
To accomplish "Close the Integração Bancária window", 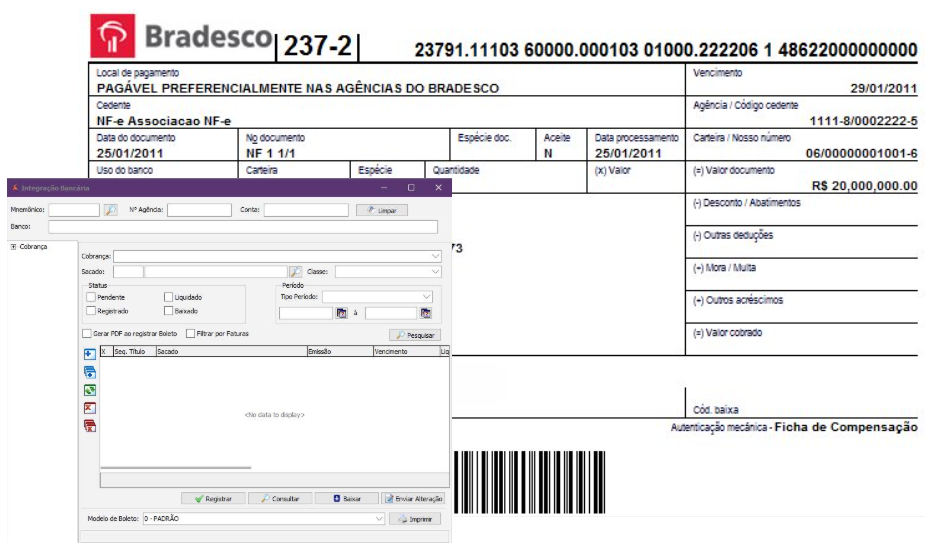I will point(438,188).
